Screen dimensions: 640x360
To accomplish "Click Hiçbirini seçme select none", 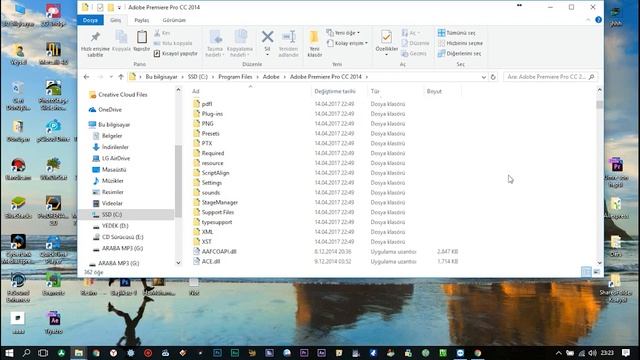I will click(x=460, y=43).
